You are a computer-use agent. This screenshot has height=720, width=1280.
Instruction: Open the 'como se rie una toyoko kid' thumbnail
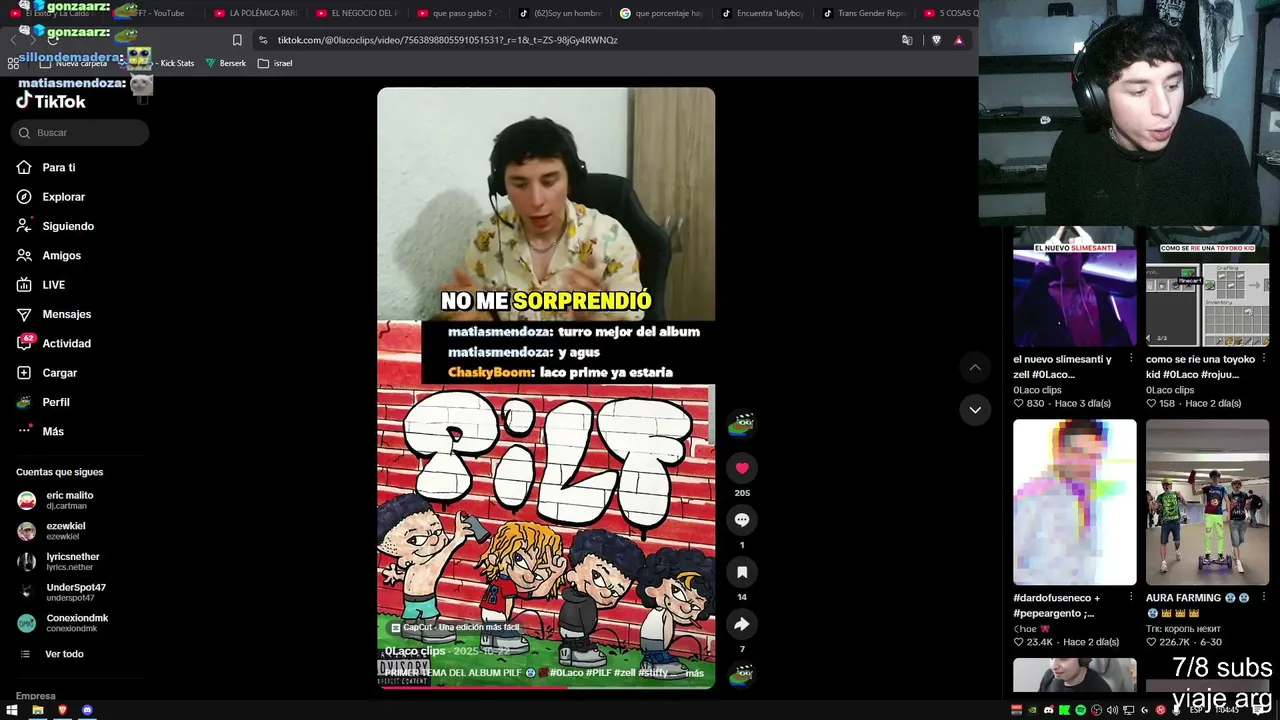(x=1207, y=287)
